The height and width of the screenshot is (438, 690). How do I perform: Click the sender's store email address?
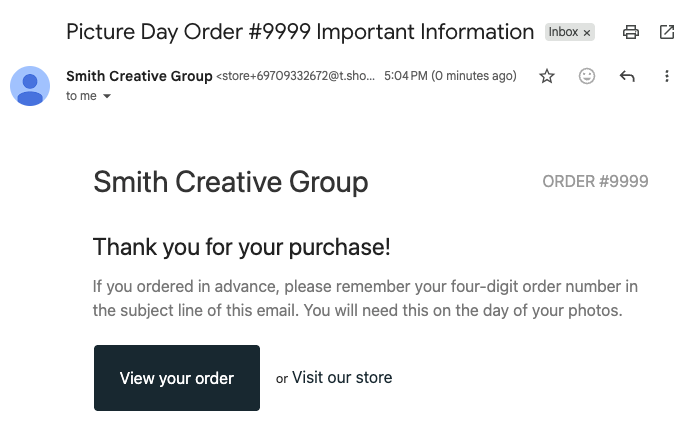(295, 77)
